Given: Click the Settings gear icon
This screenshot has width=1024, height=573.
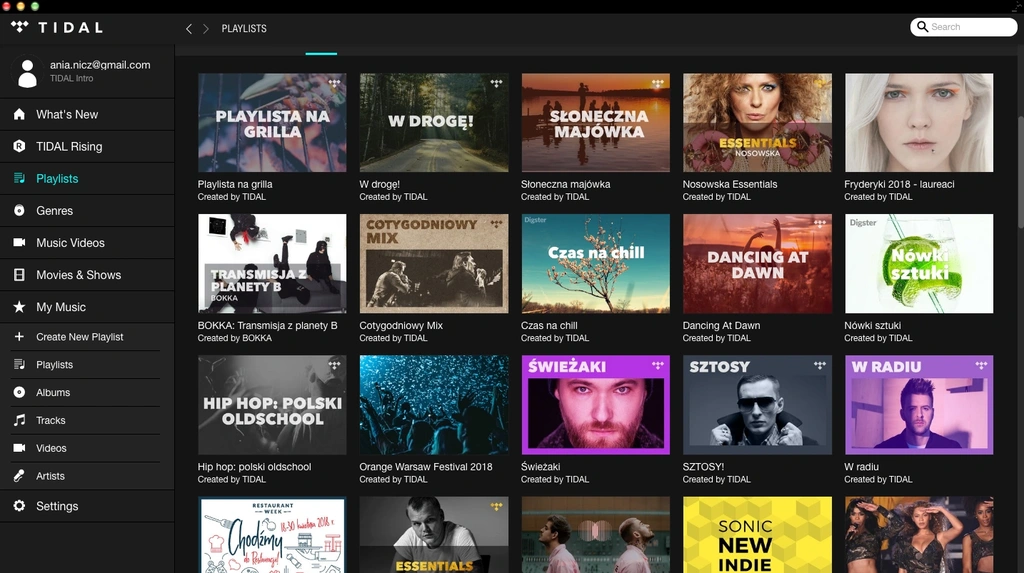Looking at the screenshot, I should pyautogui.click(x=19, y=506).
